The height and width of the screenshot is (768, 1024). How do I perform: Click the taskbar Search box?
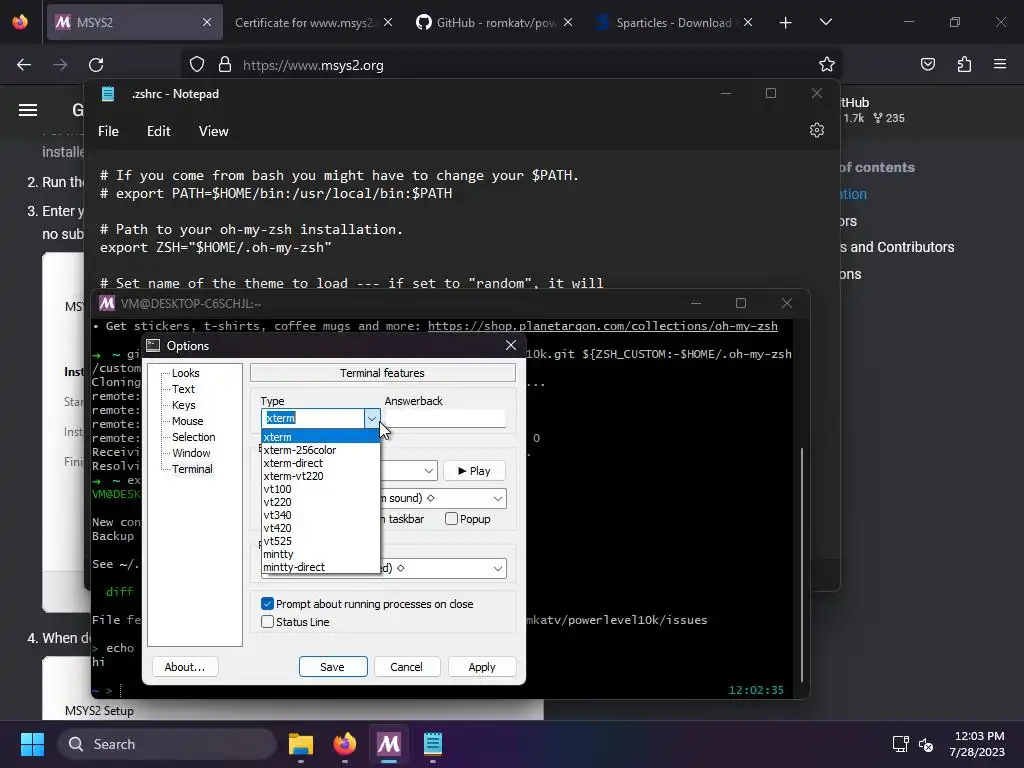pyautogui.click(x=168, y=744)
